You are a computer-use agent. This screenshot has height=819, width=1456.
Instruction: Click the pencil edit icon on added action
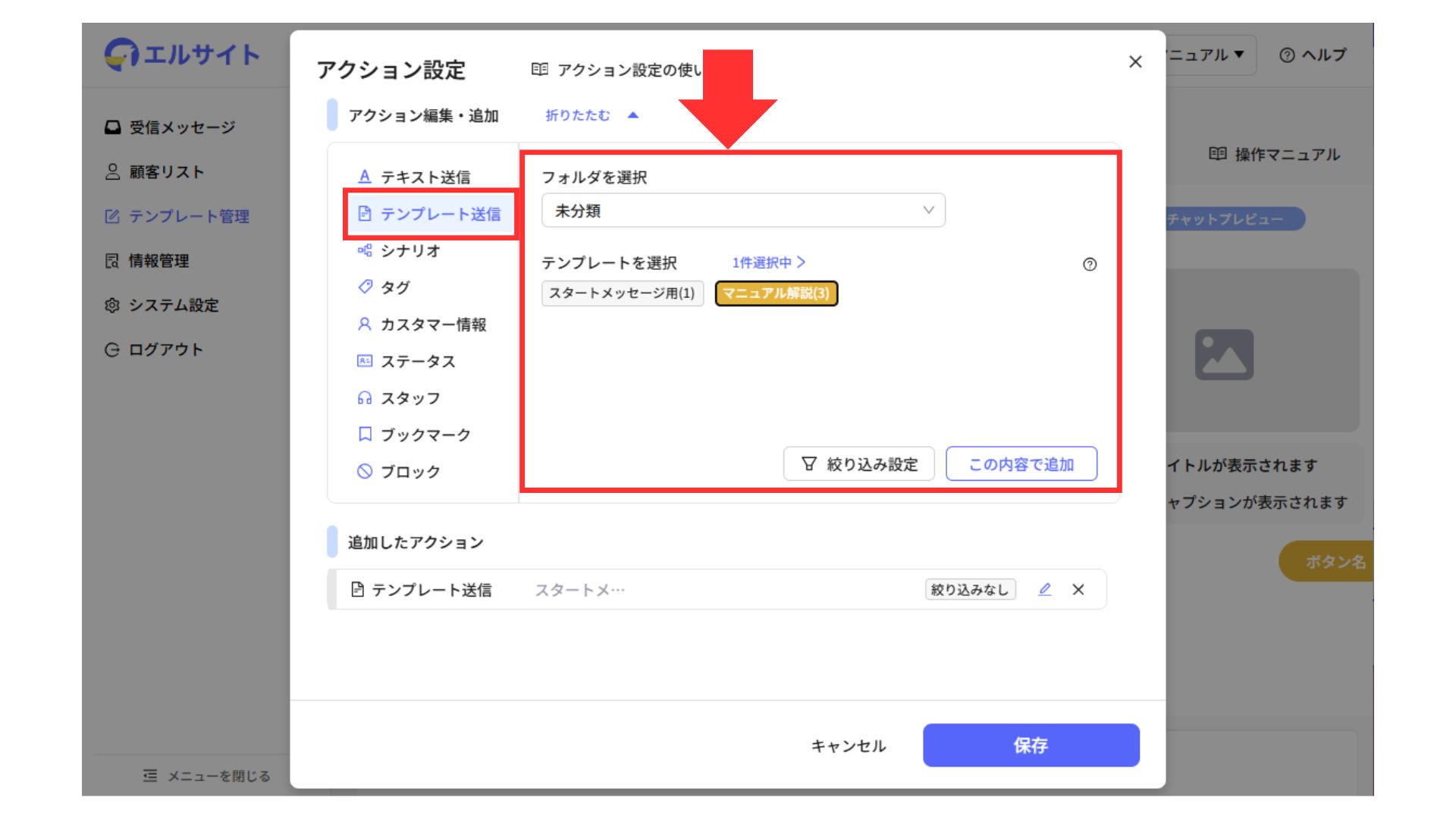pyautogui.click(x=1044, y=589)
